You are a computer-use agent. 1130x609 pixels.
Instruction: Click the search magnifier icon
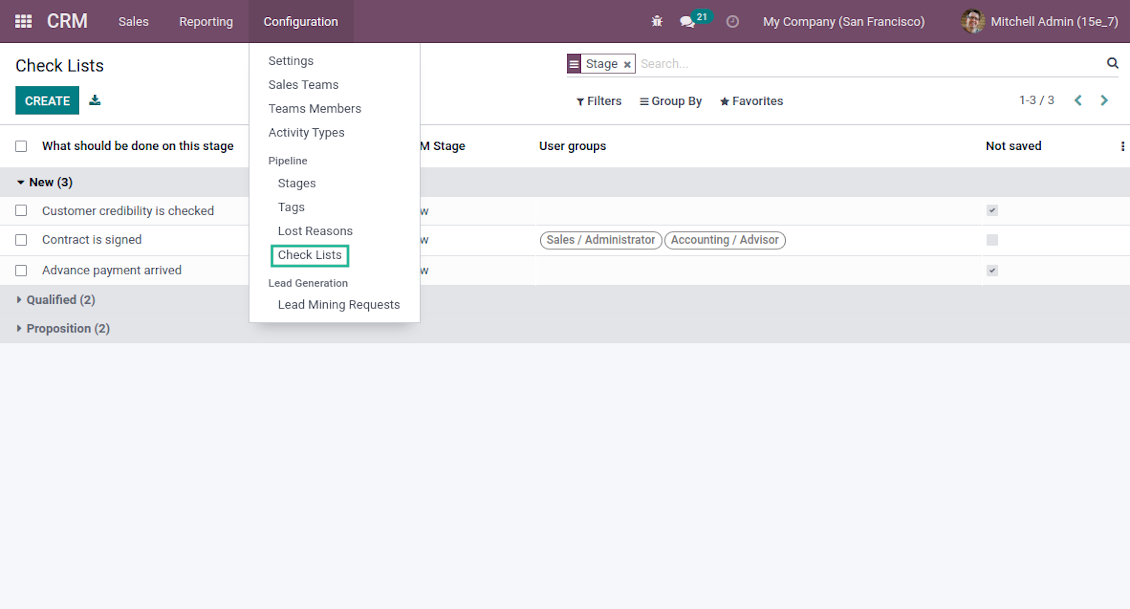click(x=1113, y=63)
